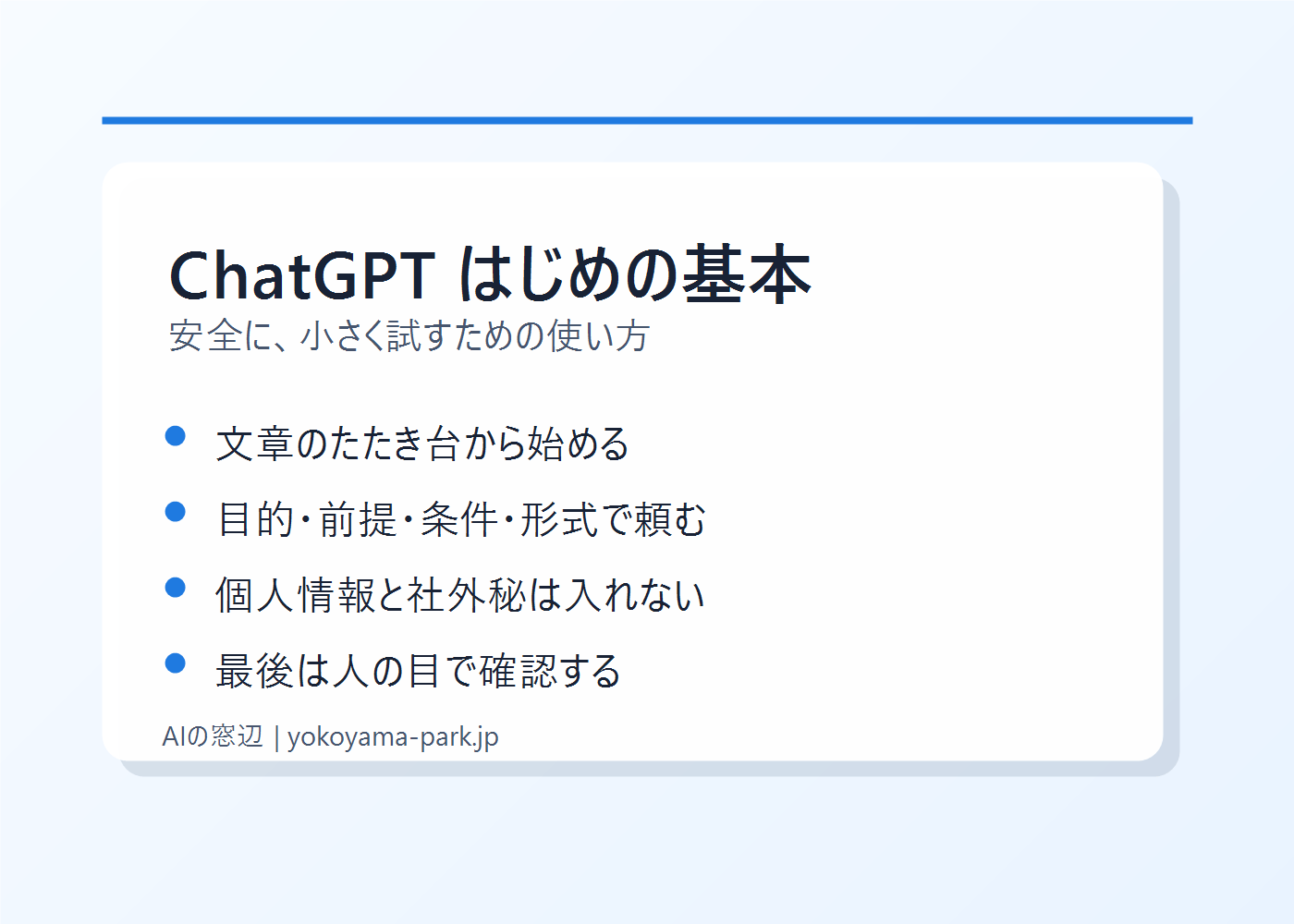1294x924 pixels.
Task: Click the line "文章のたたき台から始める"
Action: pos(422,444)
